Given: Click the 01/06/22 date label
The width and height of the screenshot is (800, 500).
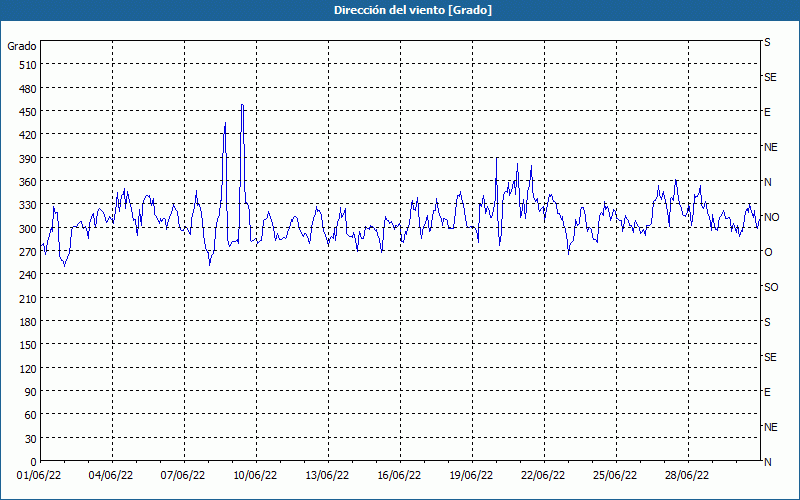Looking at the screenshot, I should pyautogui.click(x=39, y=476).
